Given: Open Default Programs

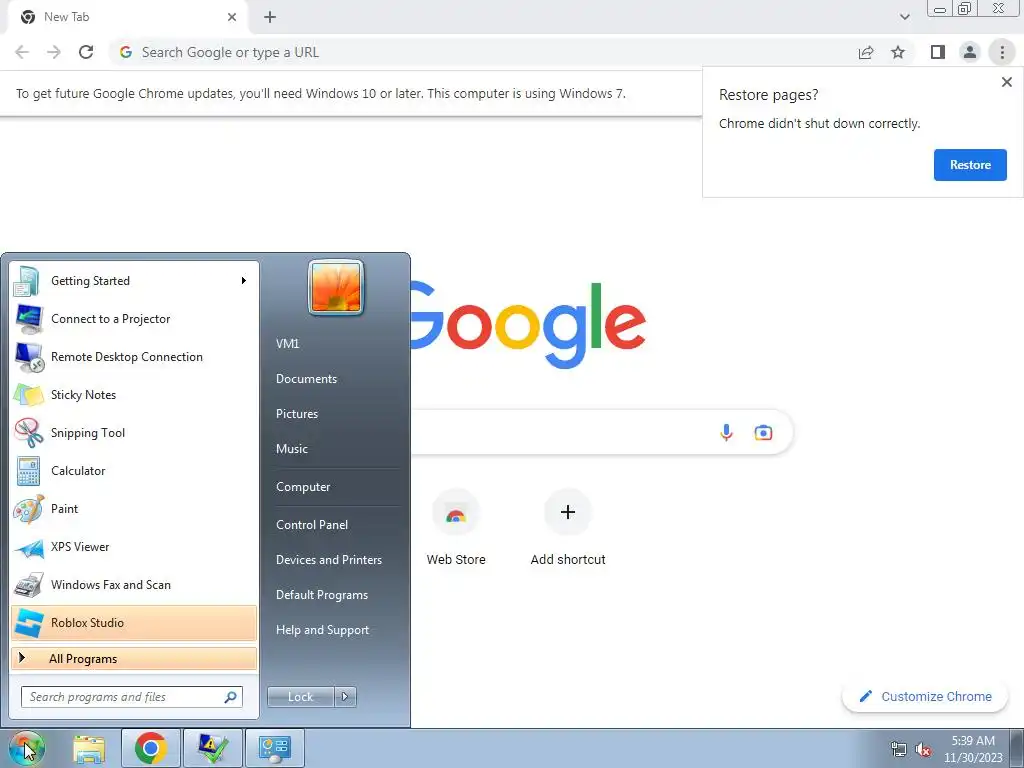Looking at the screenshot, I should 321,595.
